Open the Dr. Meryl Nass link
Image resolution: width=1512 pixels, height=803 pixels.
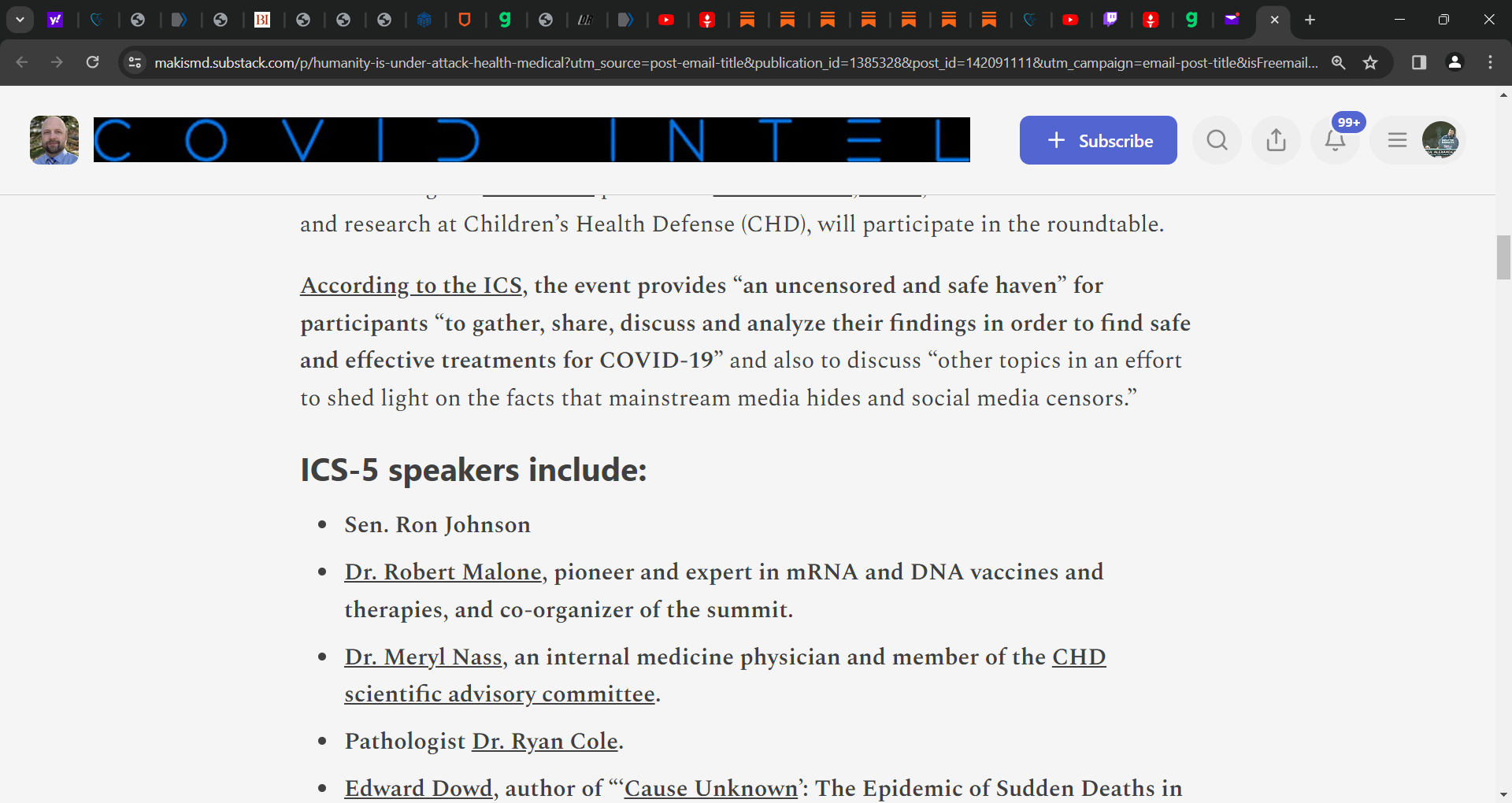pos(424,657)
